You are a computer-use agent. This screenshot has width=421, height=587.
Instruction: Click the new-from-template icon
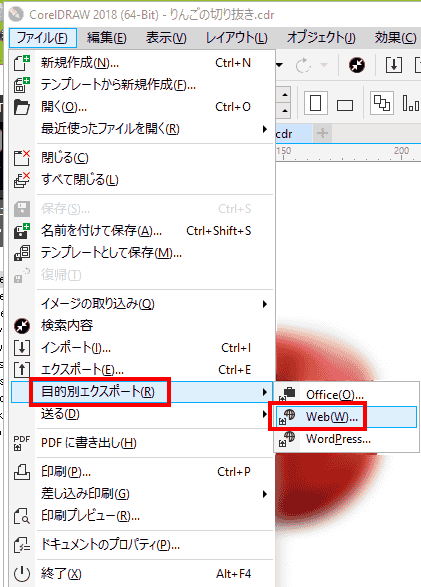point(22,85)
